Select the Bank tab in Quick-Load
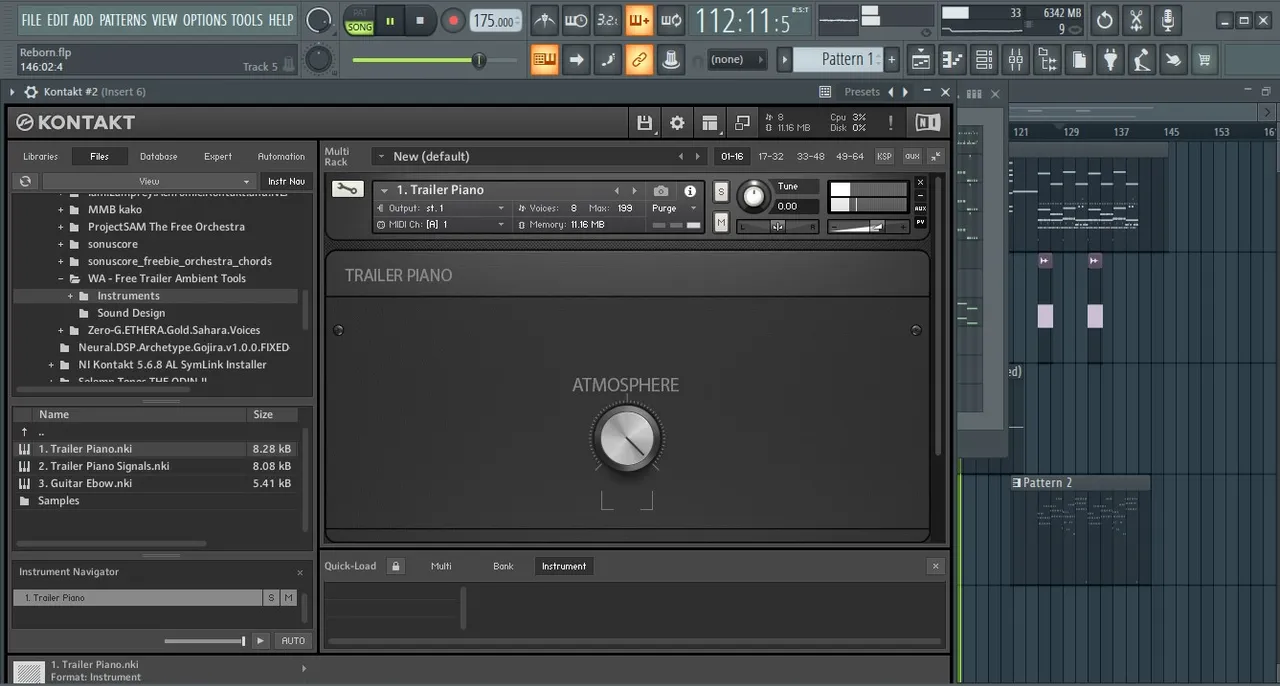The width and height of the screenshot is (1280, 686). (x=503, y=566)
